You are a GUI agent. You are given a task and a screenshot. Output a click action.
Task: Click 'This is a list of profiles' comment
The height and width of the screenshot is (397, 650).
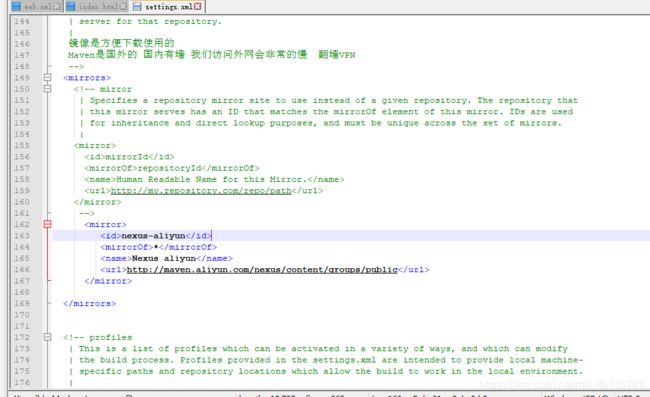323,349
